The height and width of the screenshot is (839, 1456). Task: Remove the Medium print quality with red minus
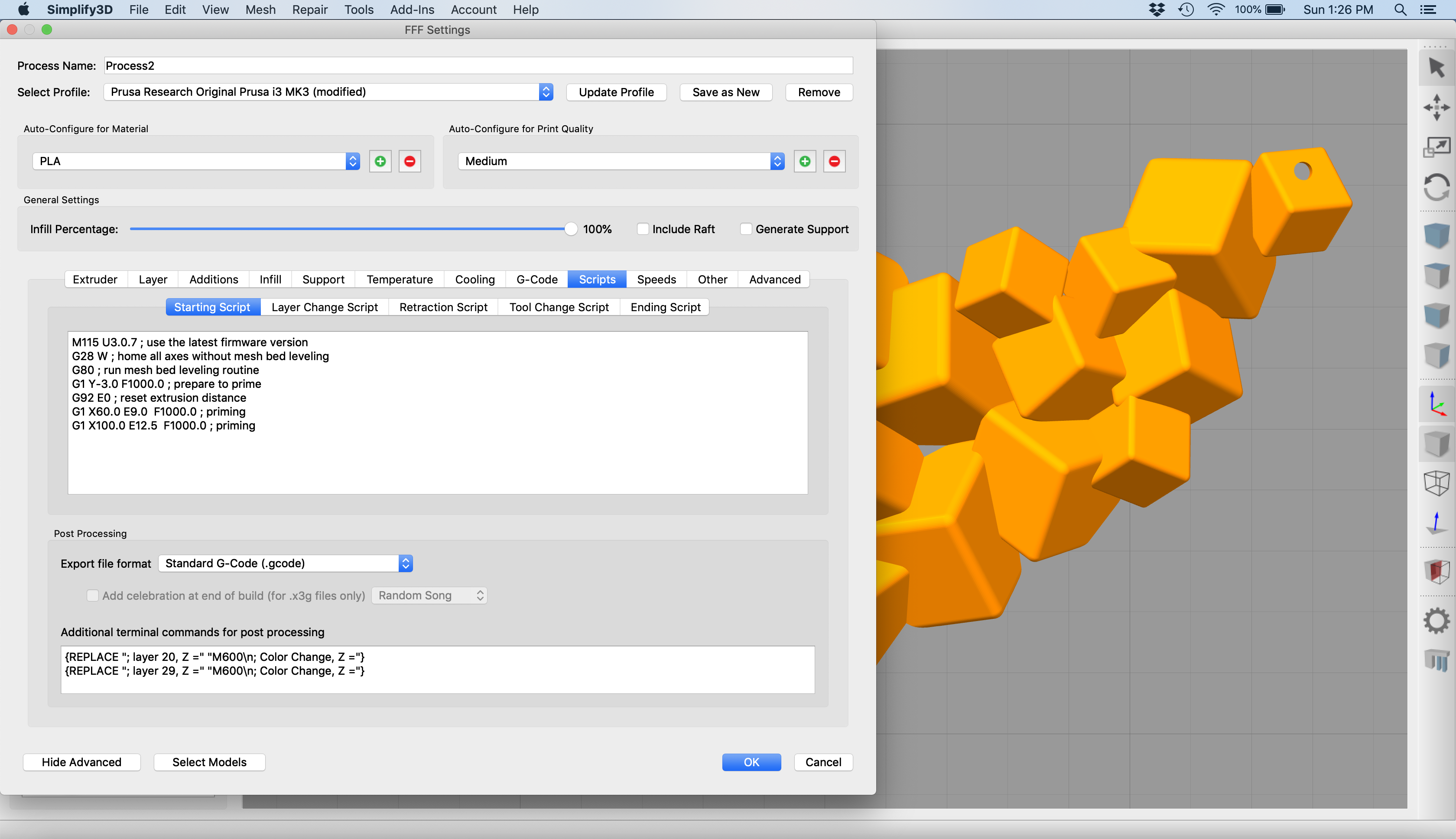coord(834,161)
